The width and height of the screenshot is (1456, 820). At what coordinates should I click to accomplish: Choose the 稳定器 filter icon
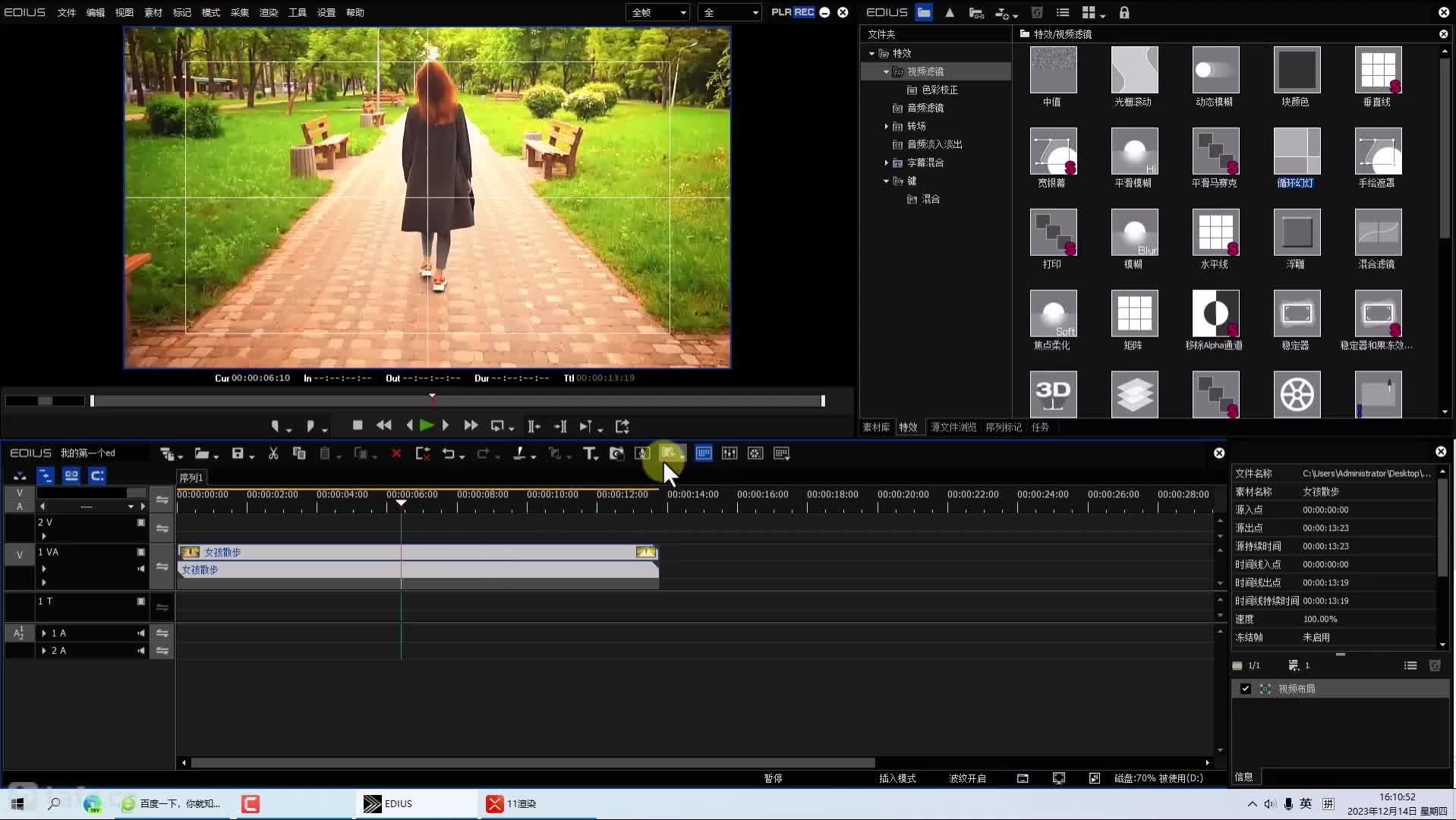coord(1297,314)
